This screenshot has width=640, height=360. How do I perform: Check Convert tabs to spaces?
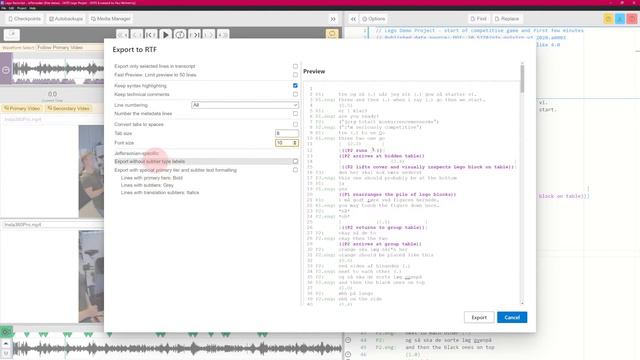pos(295,124)
